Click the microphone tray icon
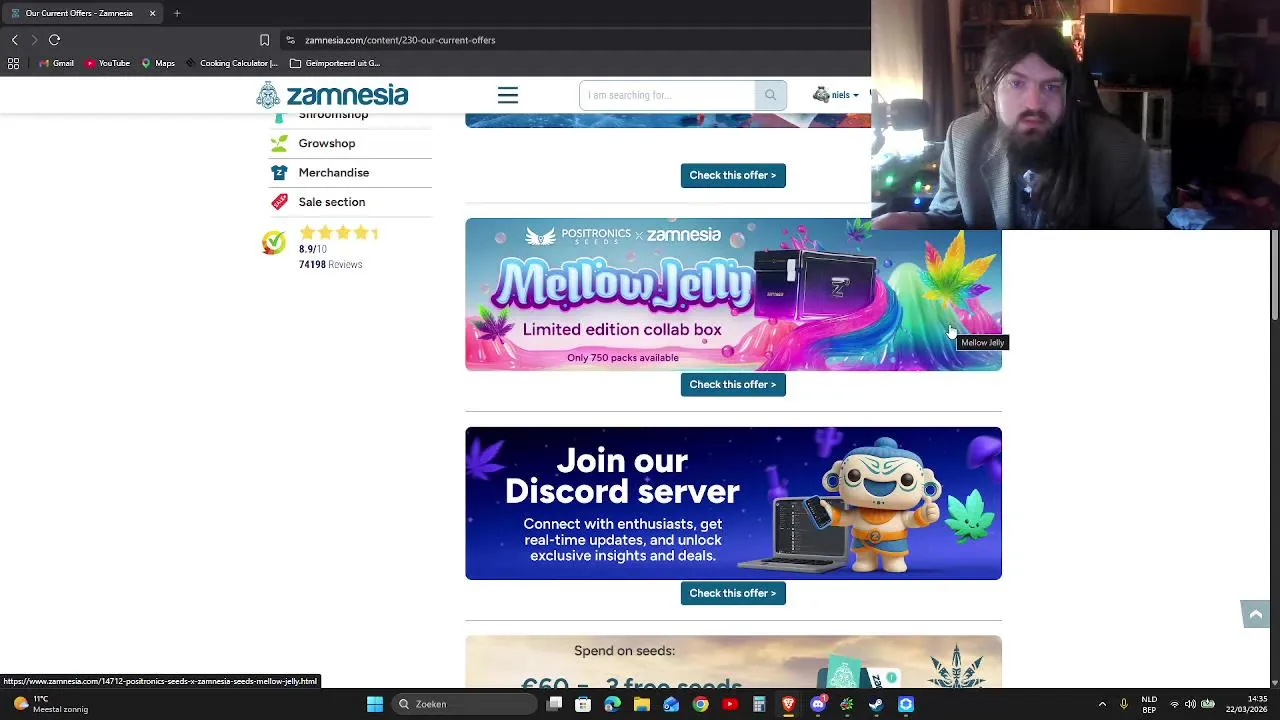 [1123, 704]
